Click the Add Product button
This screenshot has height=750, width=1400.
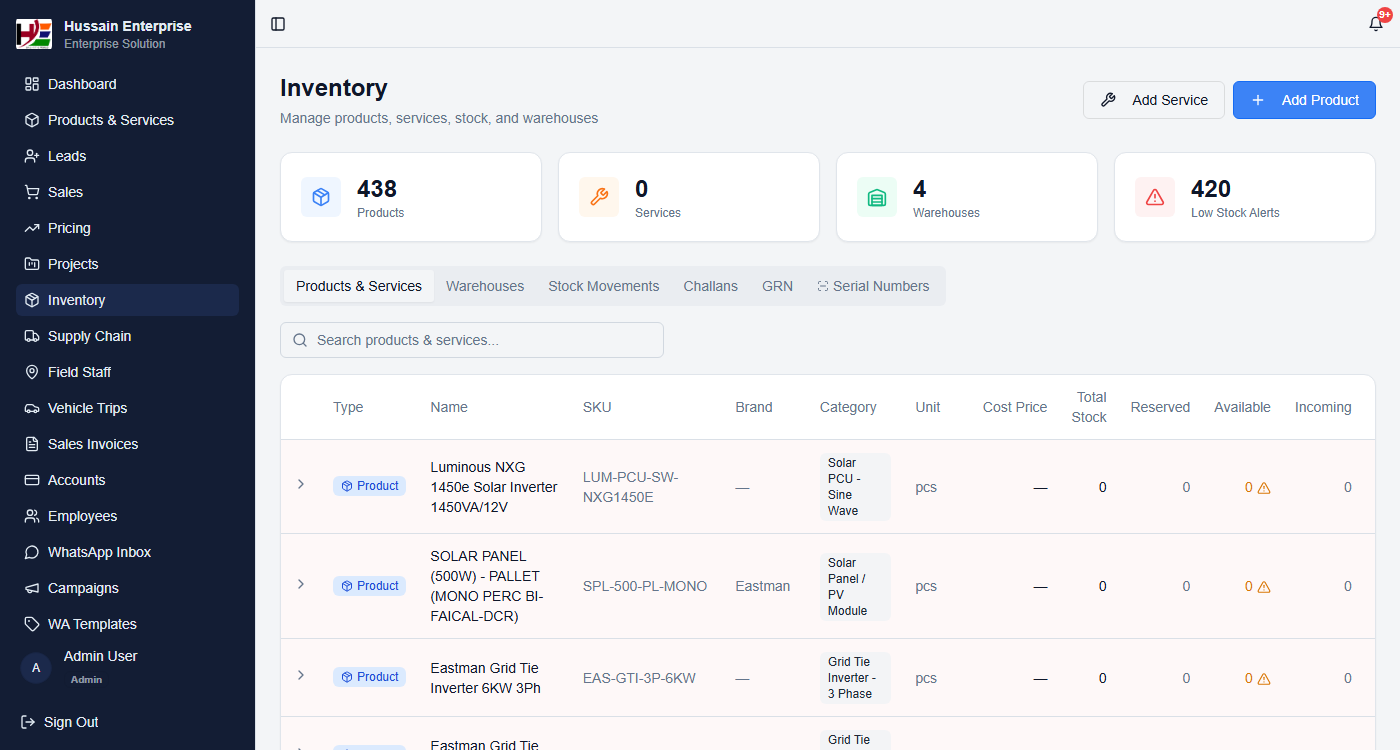1304,100
